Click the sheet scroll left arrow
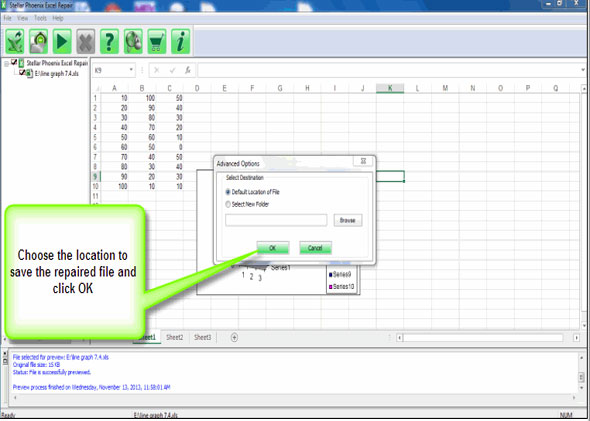The image size is (590, 421). coord(400,338)
